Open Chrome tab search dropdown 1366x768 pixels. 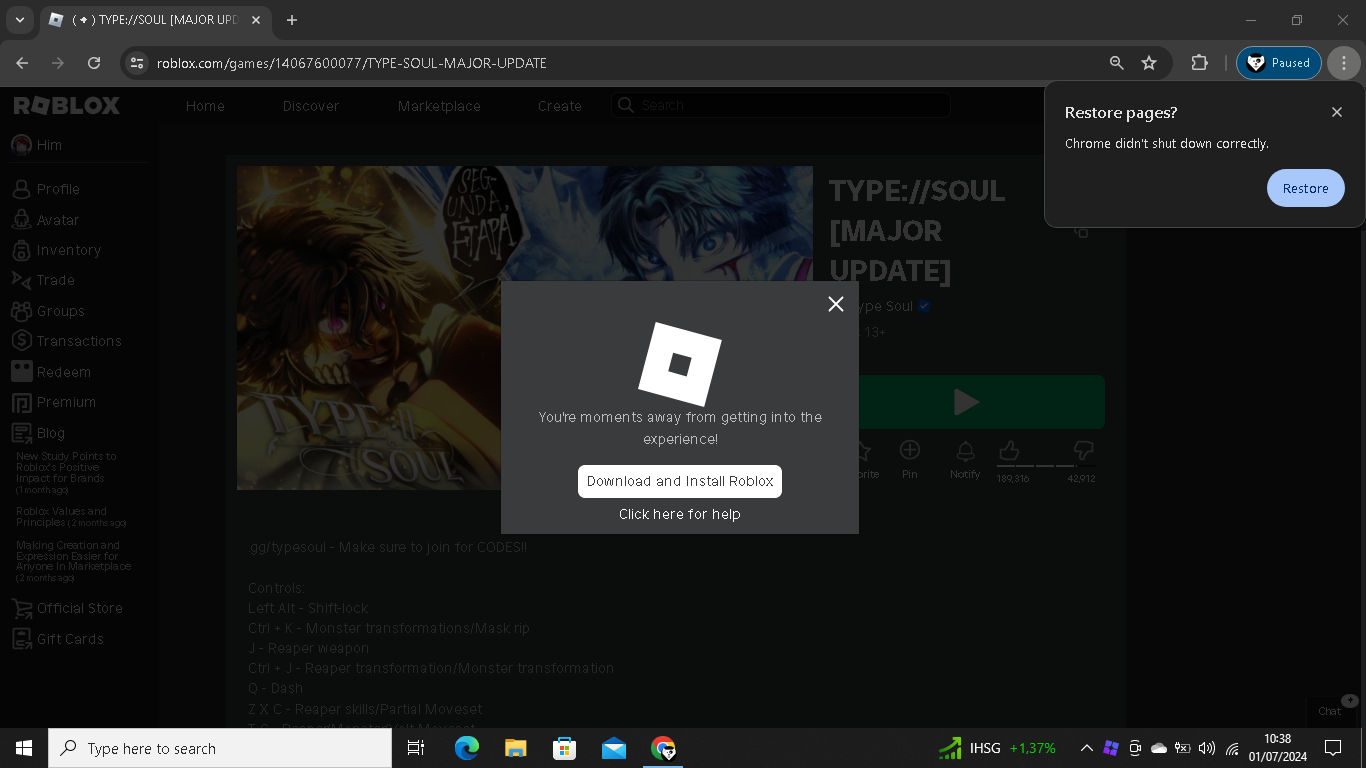coord(20,20)
